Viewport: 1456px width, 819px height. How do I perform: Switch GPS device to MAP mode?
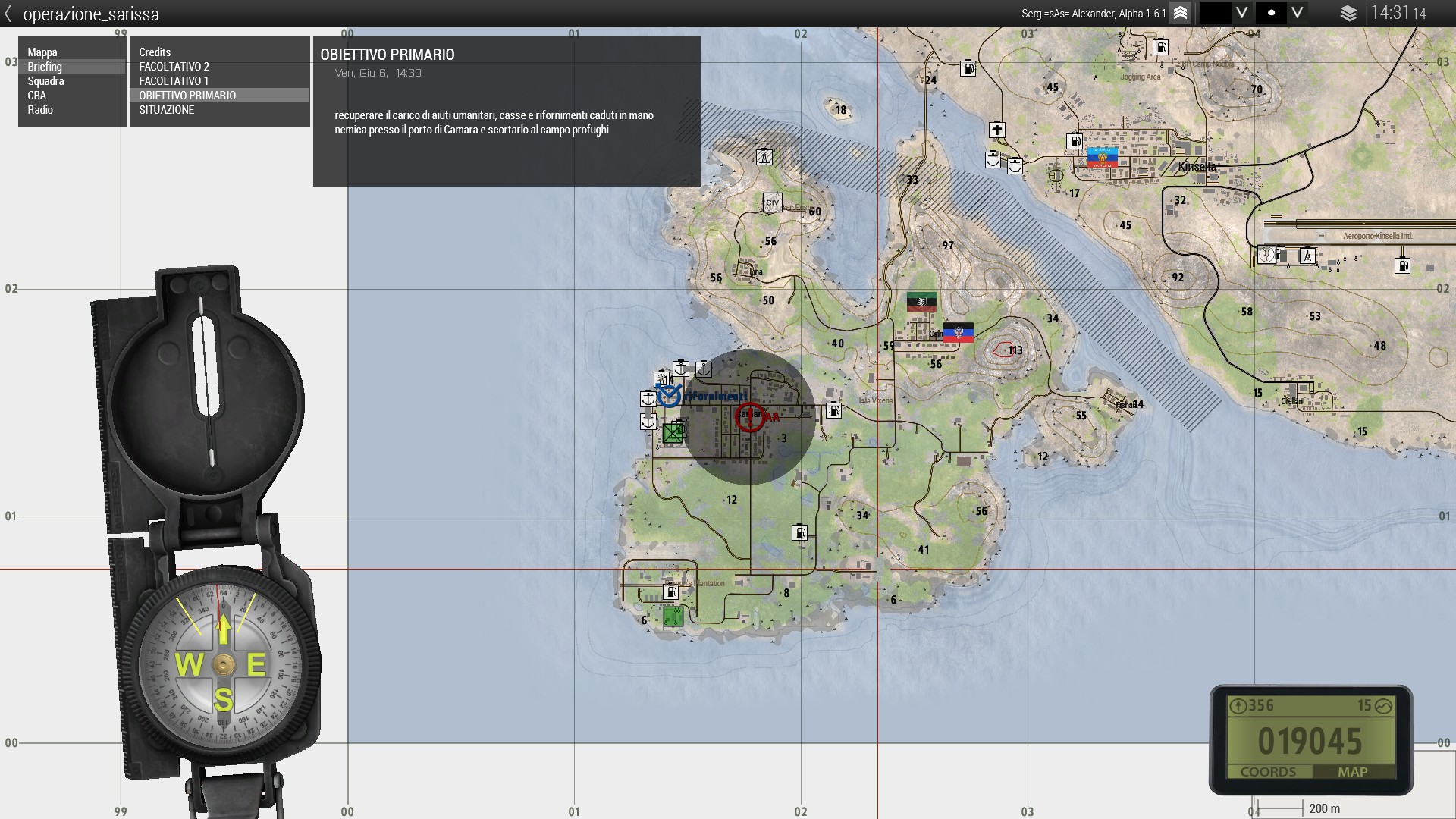tap(1352, 772)
